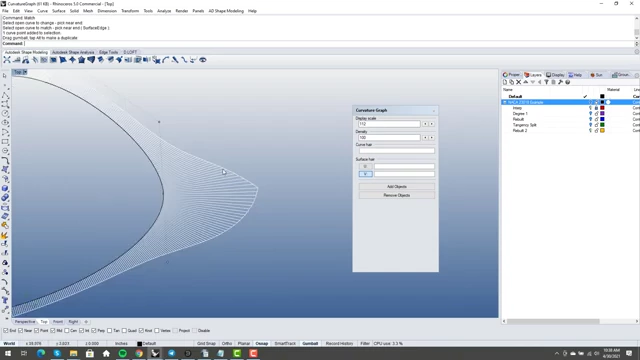Move layer up one parent with left arrow
The width and height of the screenshot is (640, 360).
(x=540, y=82)
